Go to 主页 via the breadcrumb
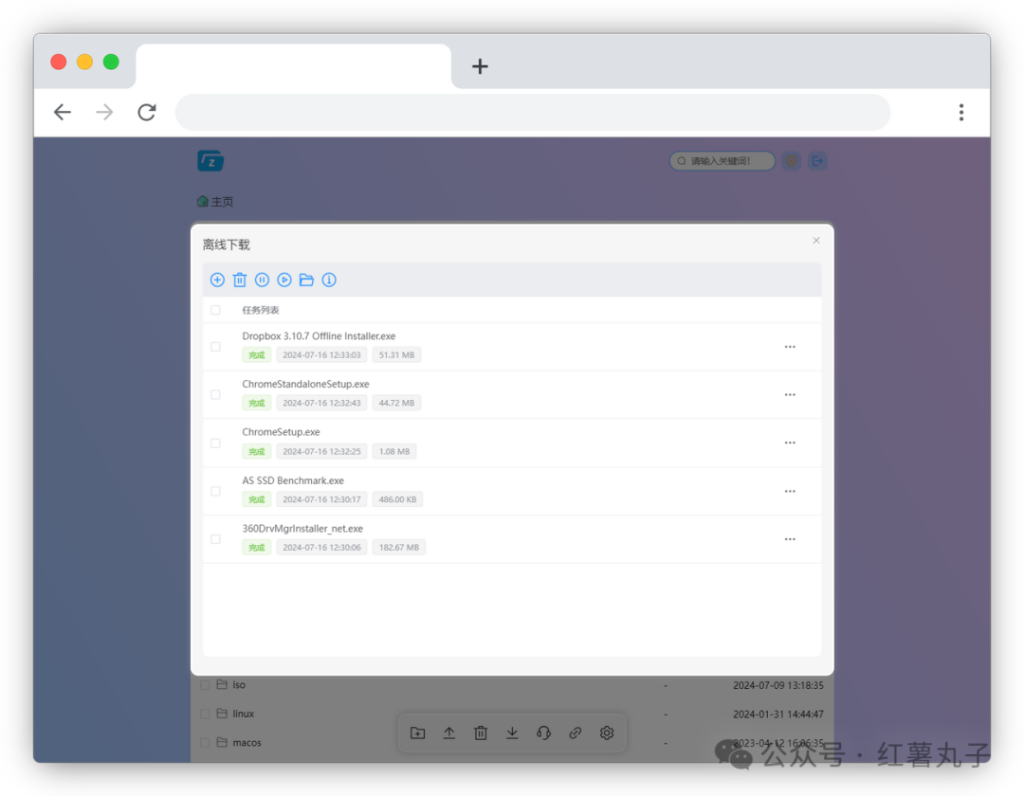Image resolution: width=1024 pixels, height=796 pixels. tap(215, 201)
